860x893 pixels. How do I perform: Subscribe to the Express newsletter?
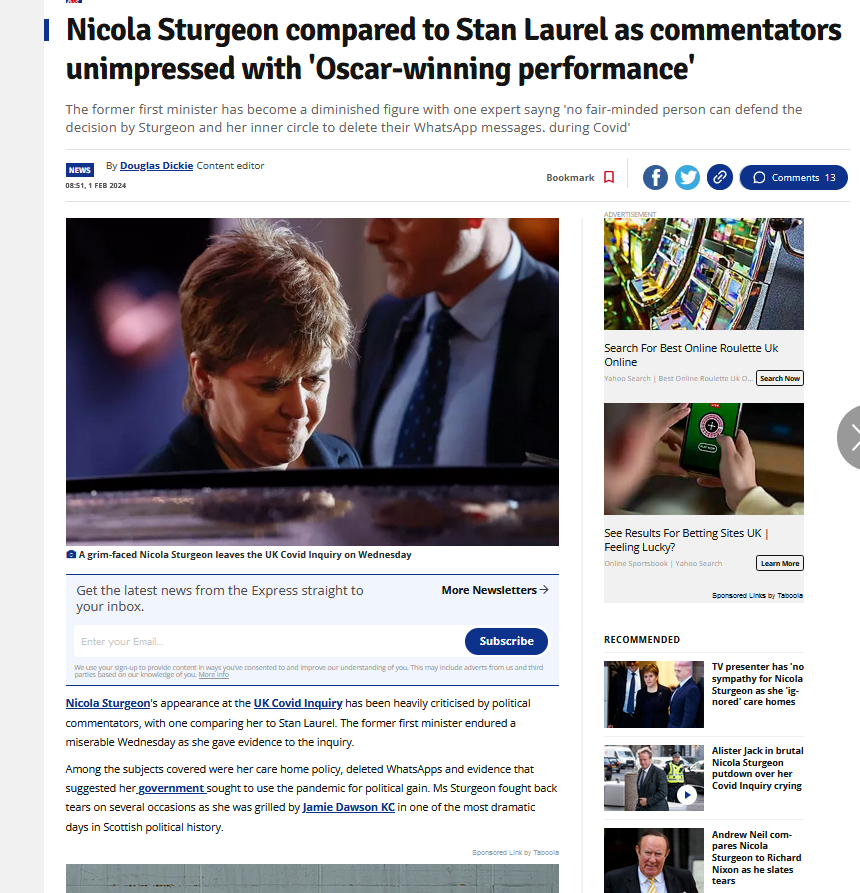(506, 641)
